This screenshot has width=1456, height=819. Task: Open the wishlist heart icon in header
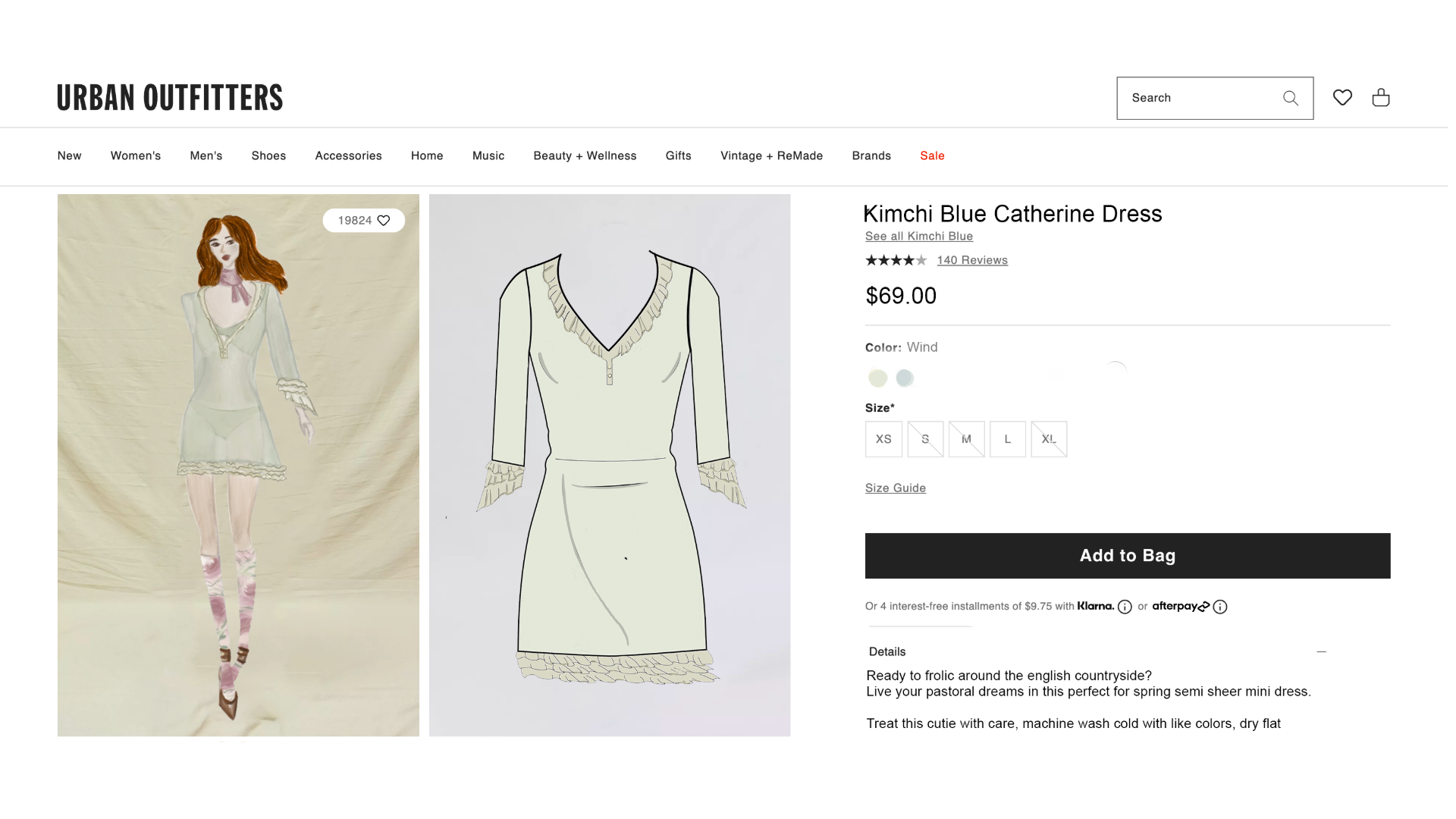pos(1342,97)
